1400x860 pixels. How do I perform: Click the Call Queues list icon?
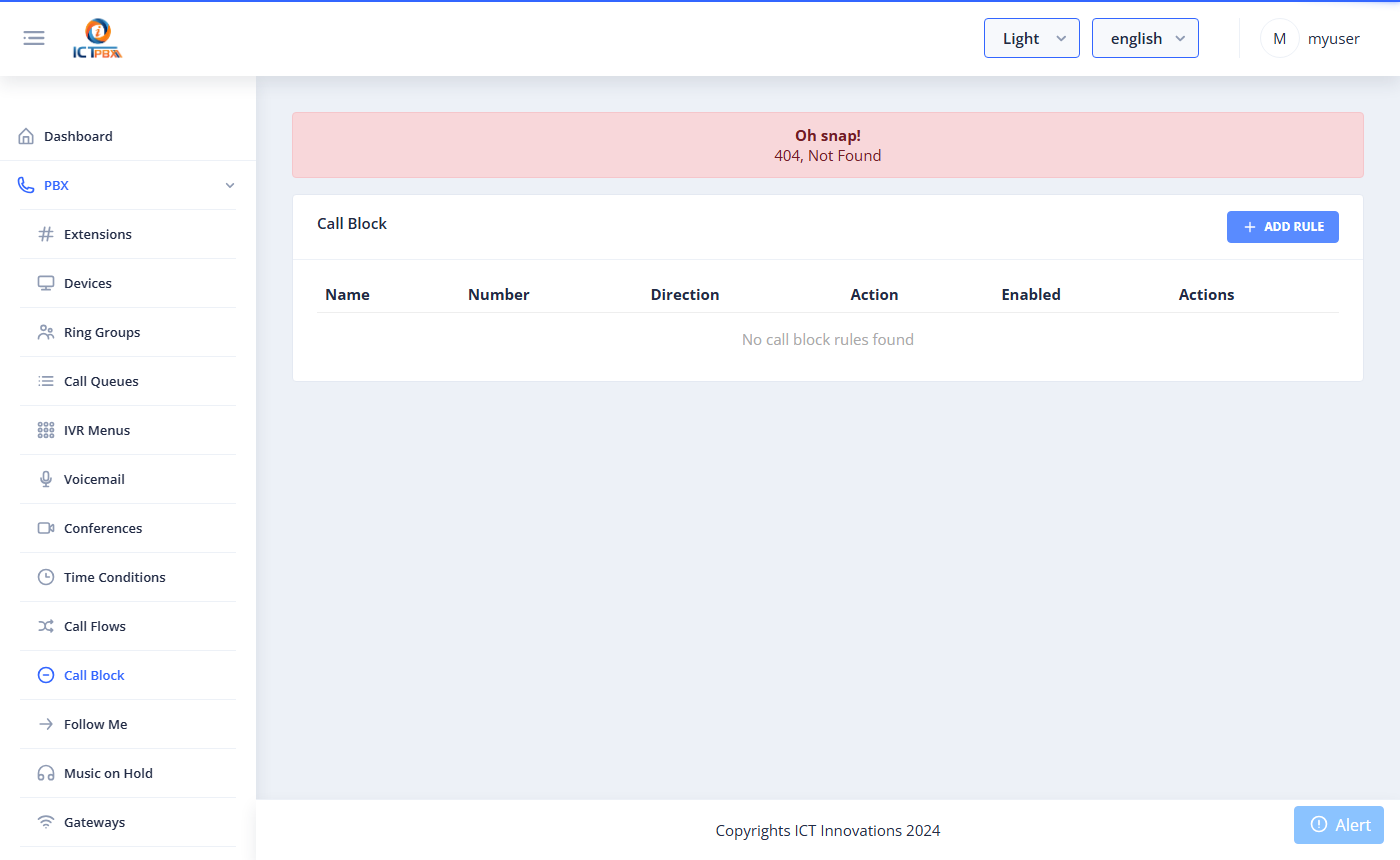click(x=46, y=381)
